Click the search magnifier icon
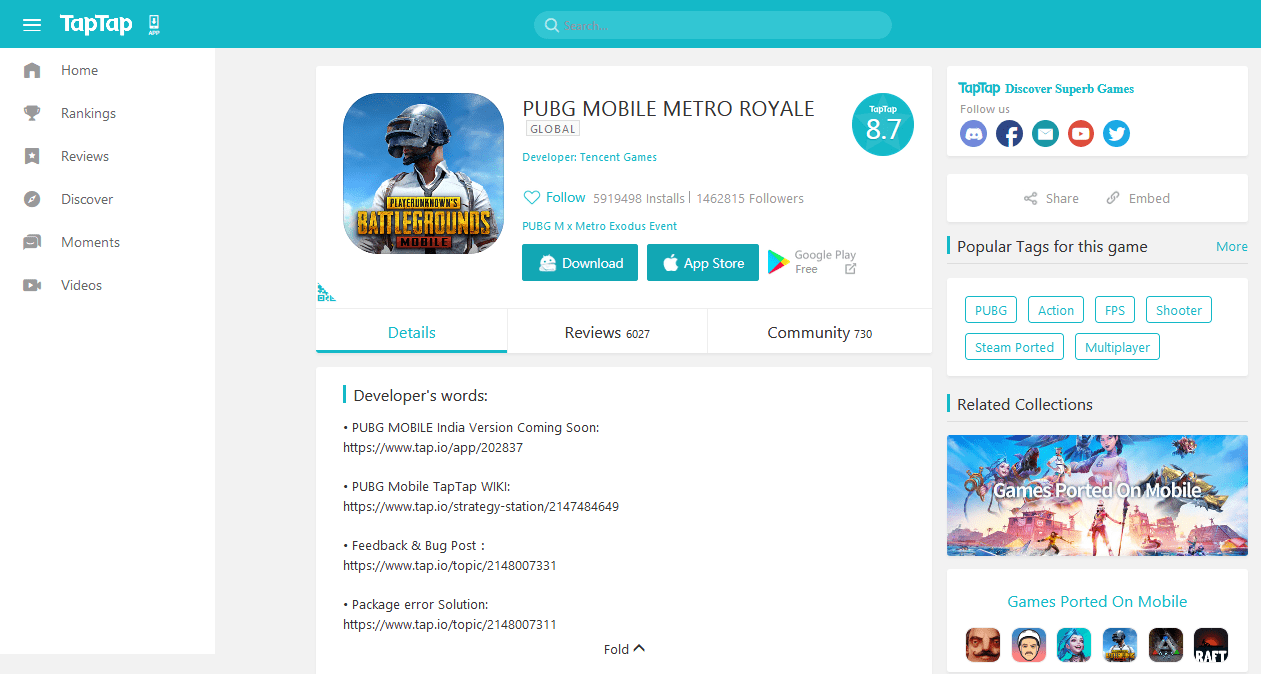 click(551, 25)
